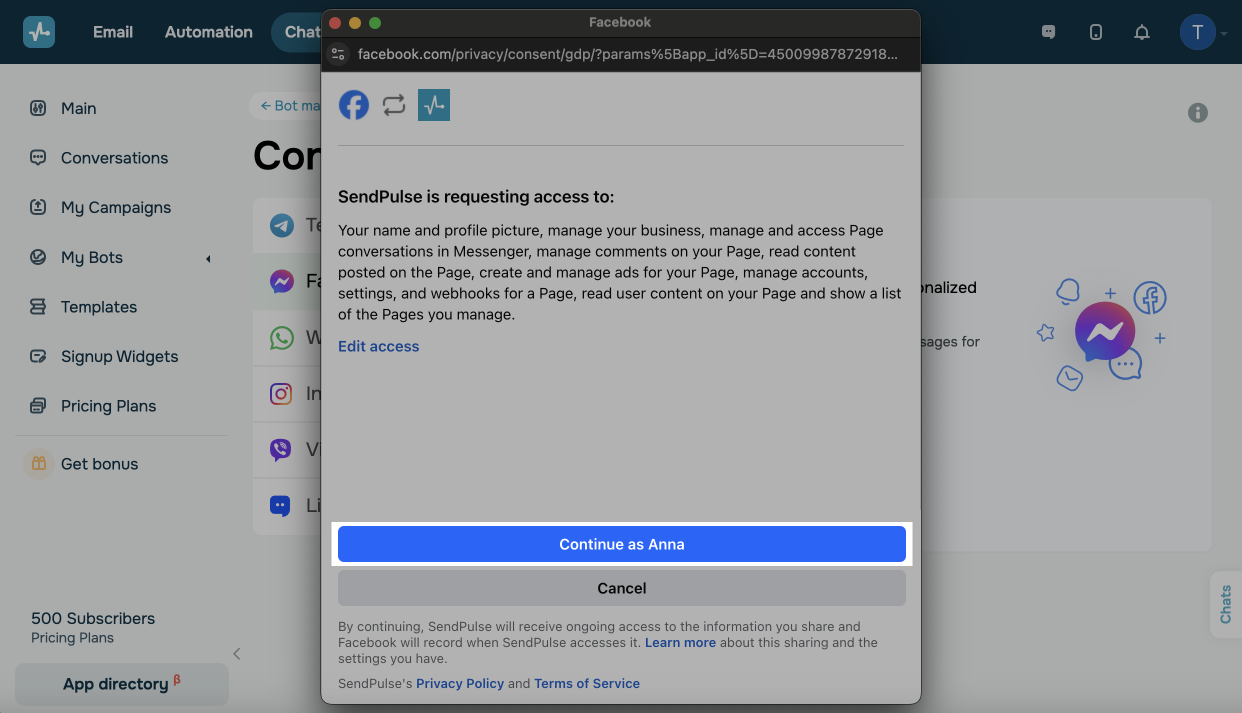Open Signup Widgets in the sidebar
The height and width of the screenshot is (713, 1242).
(x=119, y=357)
